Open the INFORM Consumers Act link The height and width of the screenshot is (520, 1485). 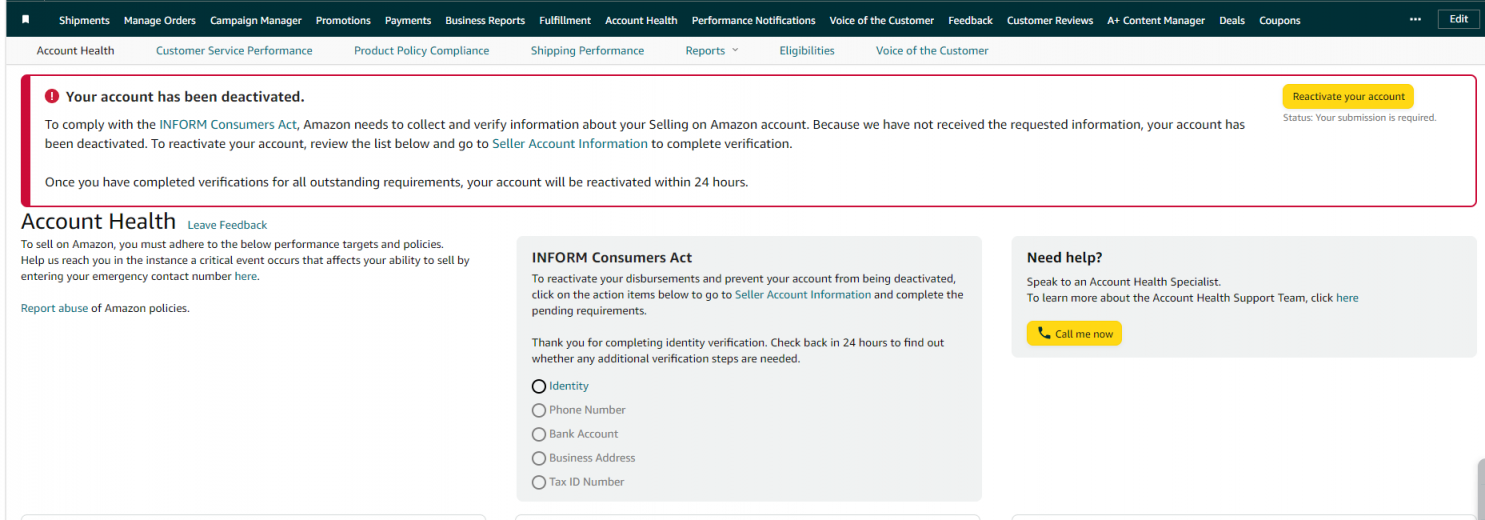coord(228,125)
